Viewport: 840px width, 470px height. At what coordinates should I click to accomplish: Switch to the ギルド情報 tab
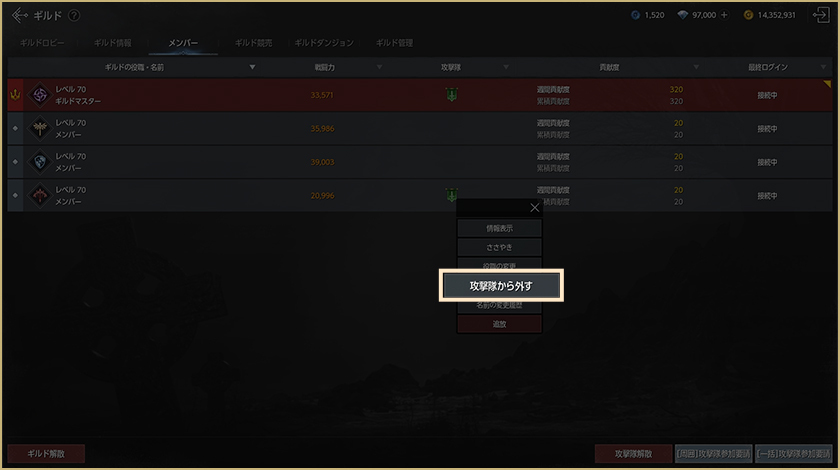click(x=112, y=43)
